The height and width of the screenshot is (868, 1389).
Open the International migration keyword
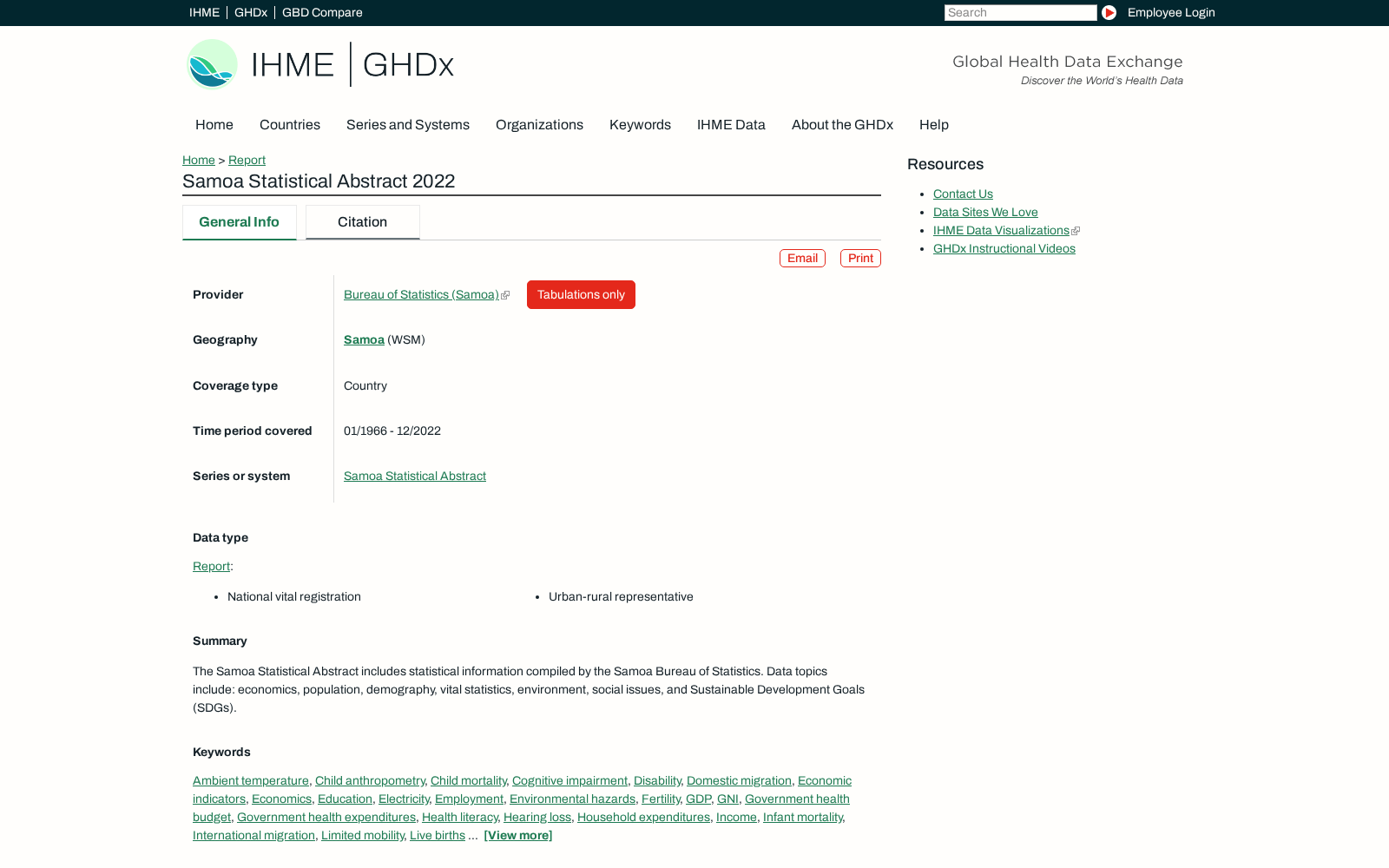(253, 836)
